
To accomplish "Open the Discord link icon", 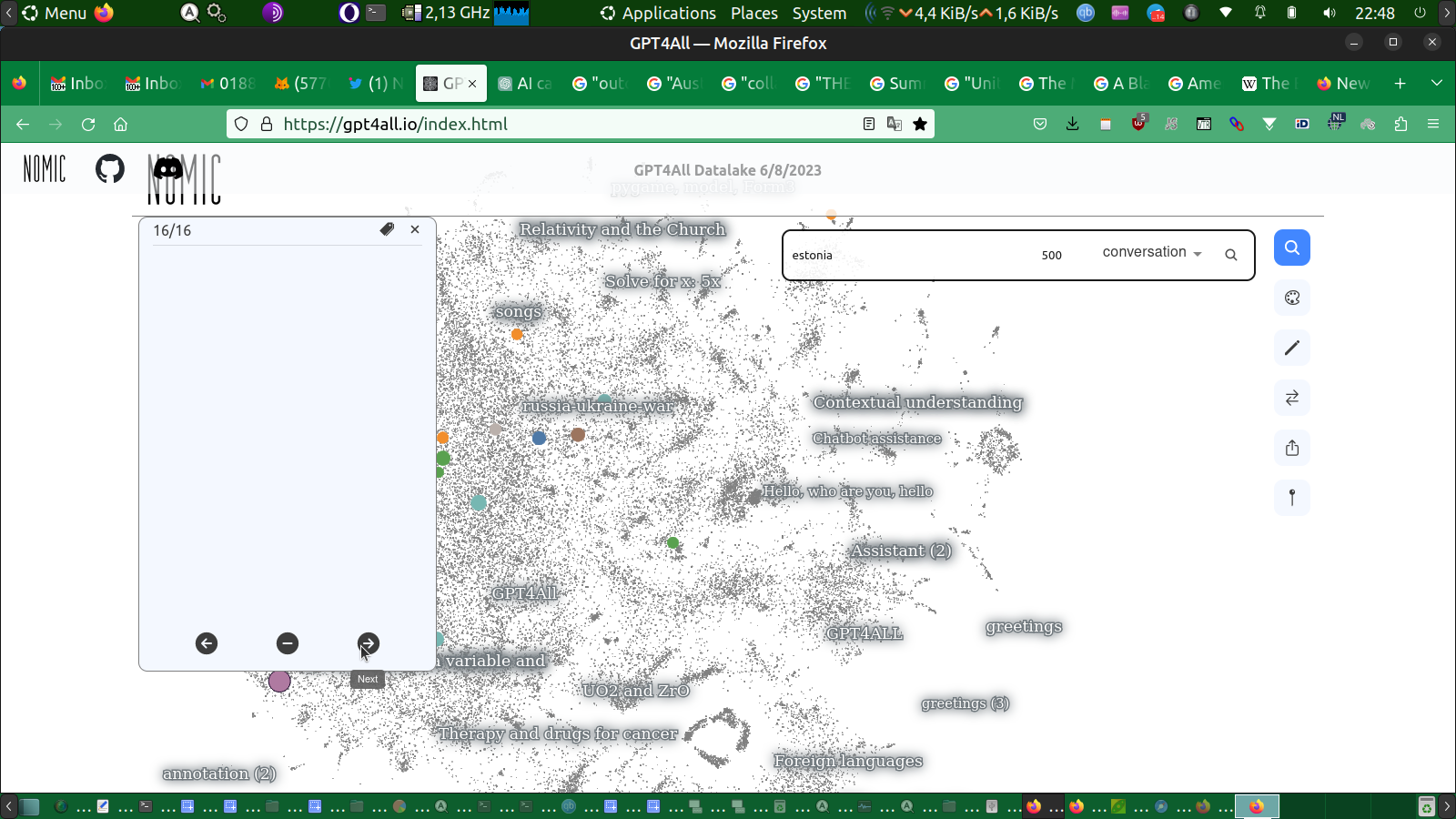I will (168, 168).
